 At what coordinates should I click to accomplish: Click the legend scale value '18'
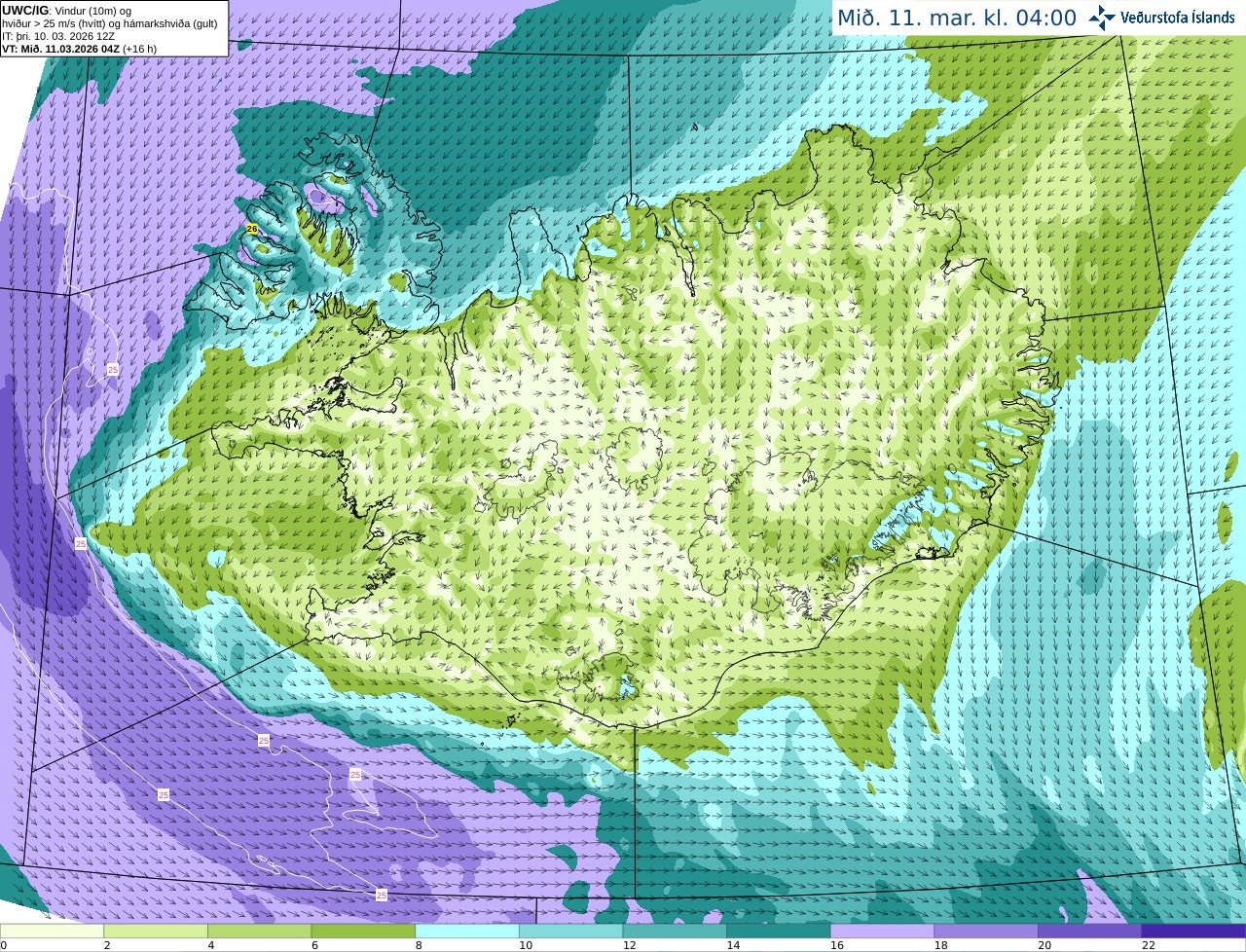[x=941, y=945]
